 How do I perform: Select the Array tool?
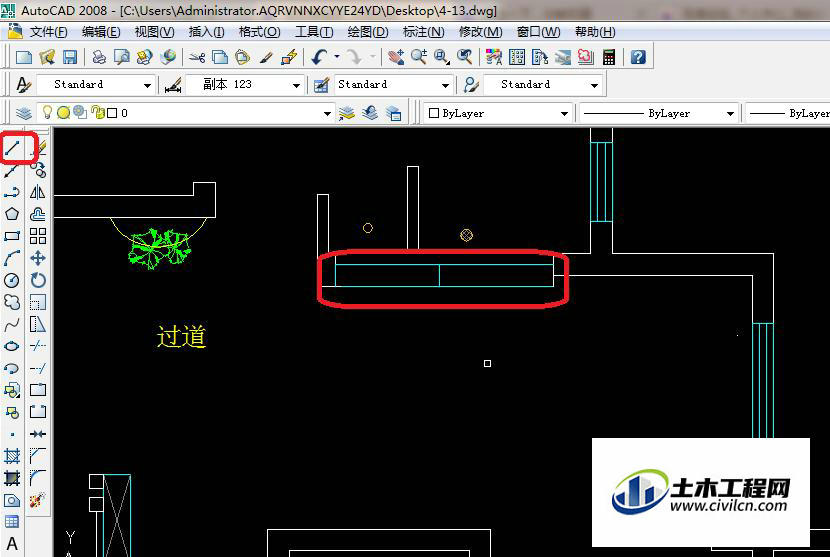(x=38, y=236)
